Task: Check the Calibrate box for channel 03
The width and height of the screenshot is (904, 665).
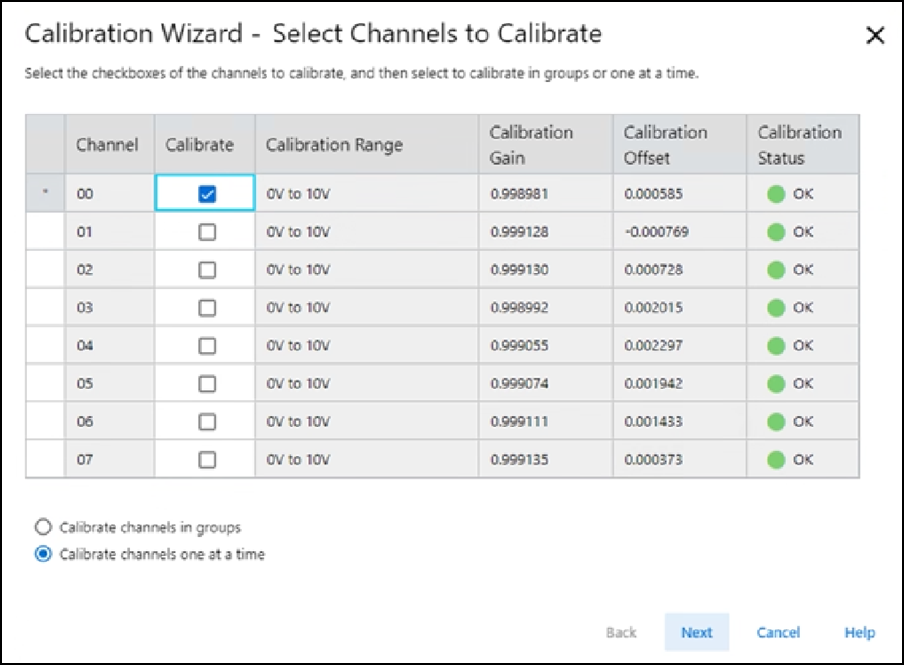Action: [207, 308]
